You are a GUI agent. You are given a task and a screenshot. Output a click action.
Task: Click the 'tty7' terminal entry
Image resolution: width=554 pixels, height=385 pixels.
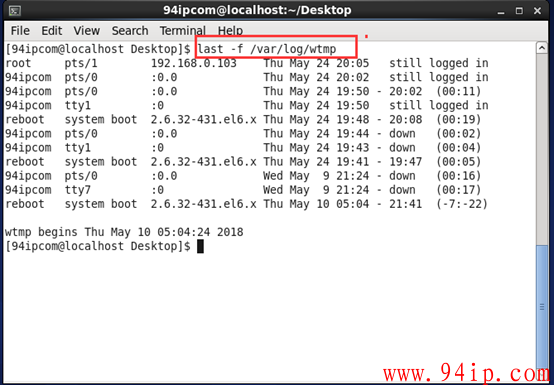77,190
